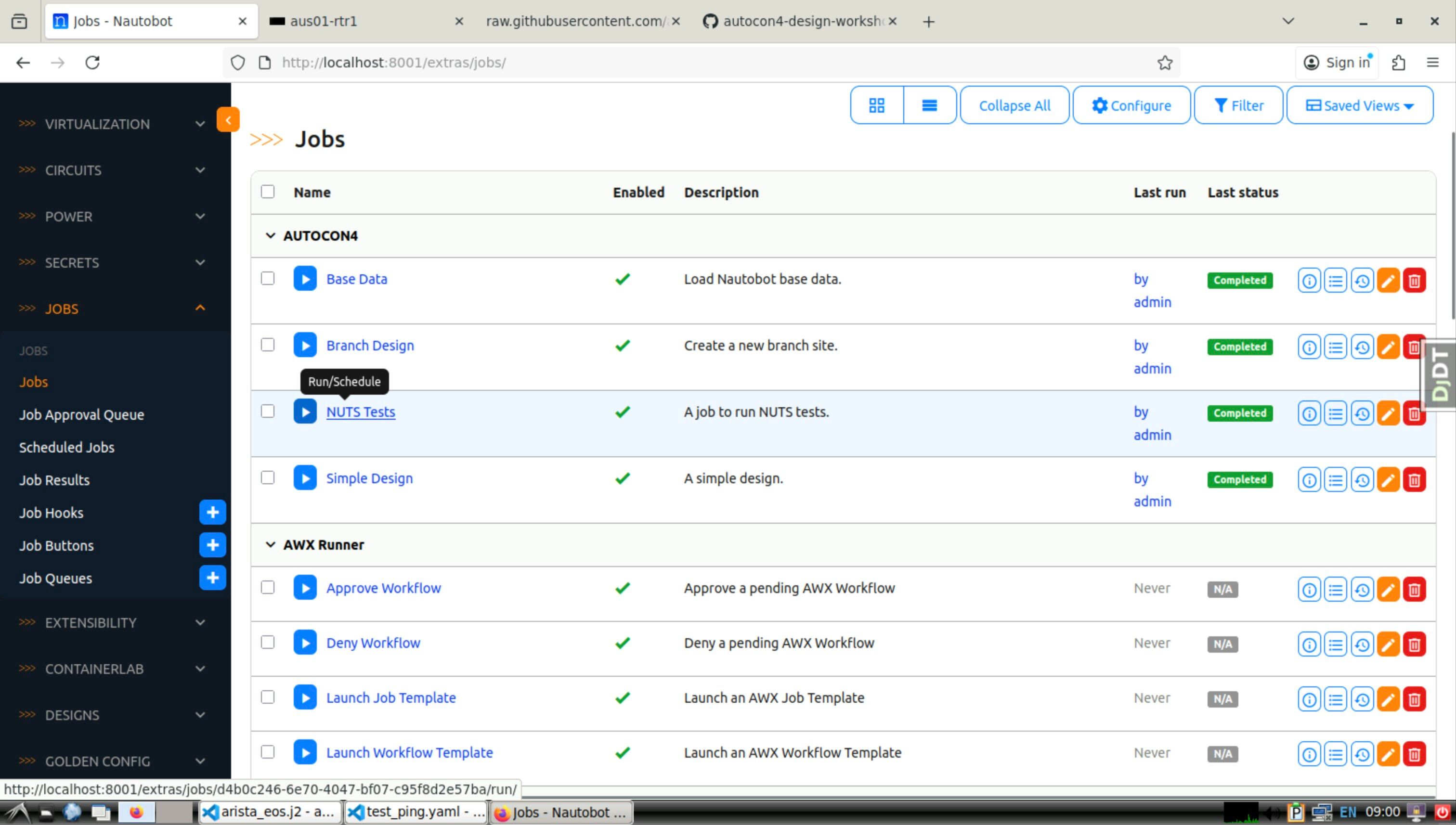Open Job Results in sidebar
The width and height of the screenshot is (1456, 825).
click(x=54, y=480)
